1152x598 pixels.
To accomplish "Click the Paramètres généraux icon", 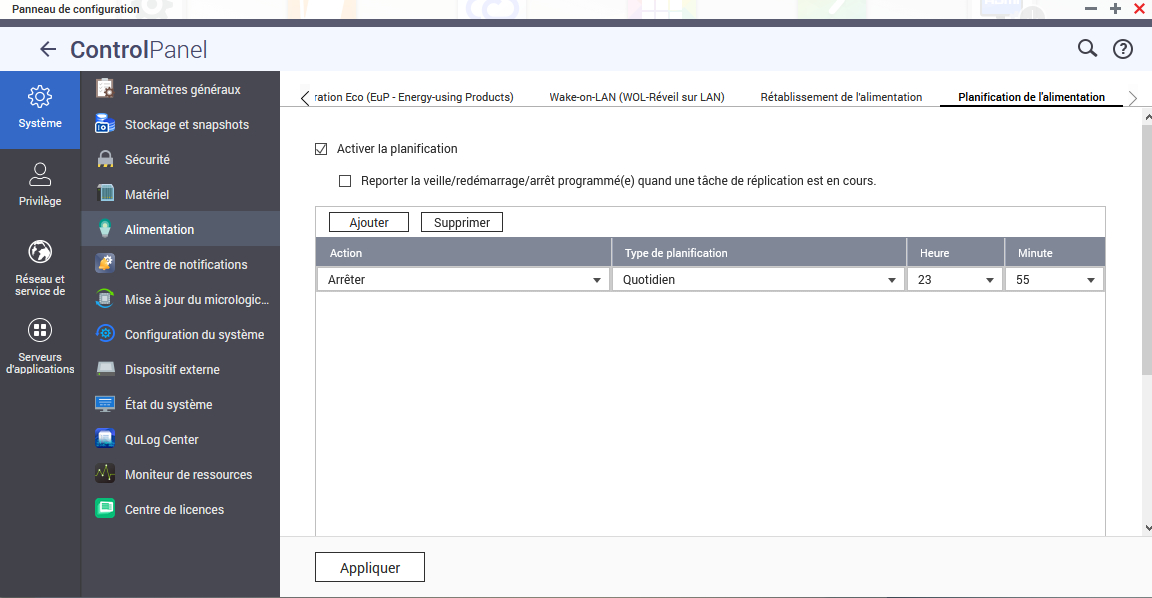I will (105, 89).
